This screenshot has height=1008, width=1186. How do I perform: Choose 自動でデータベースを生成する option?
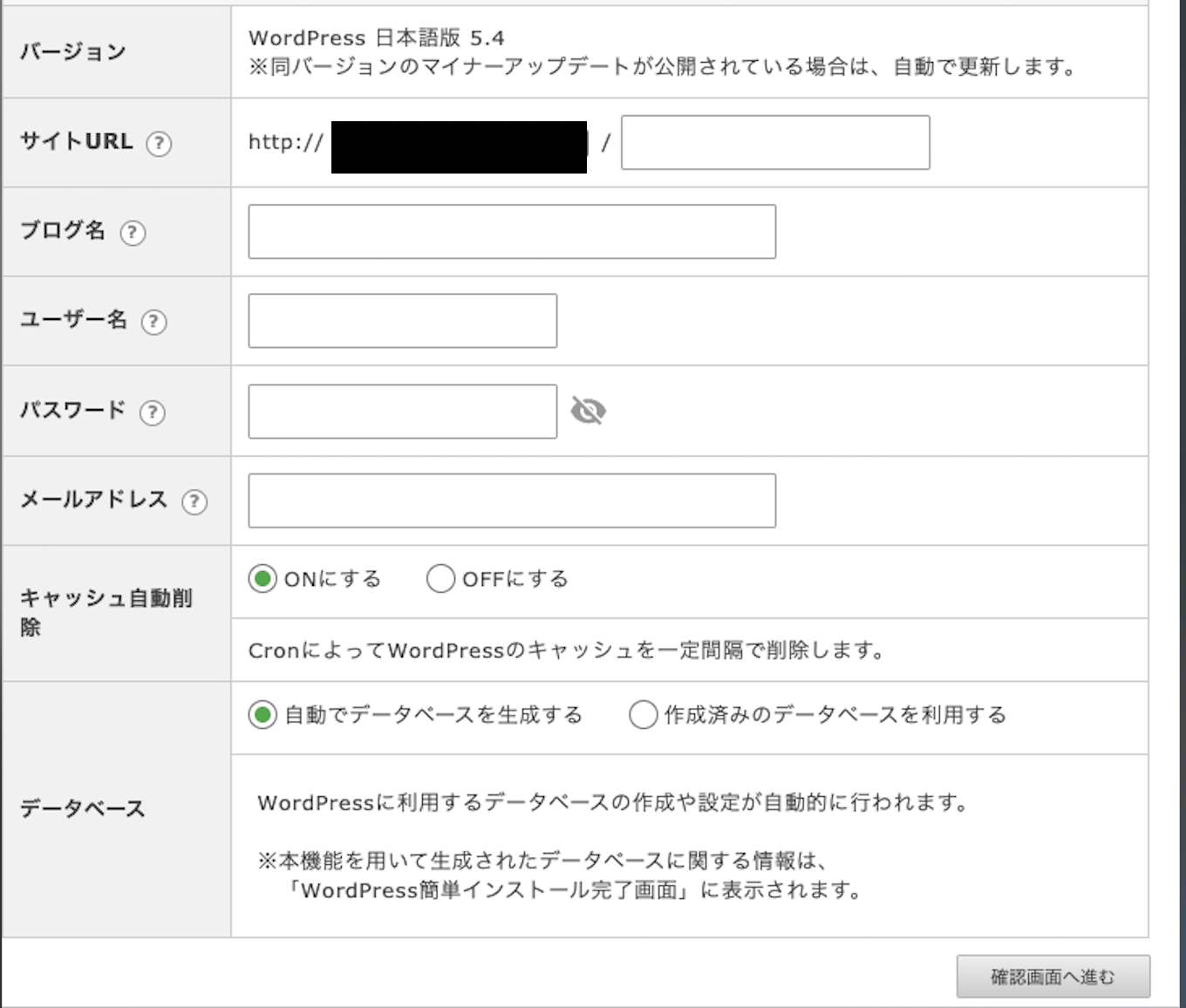262,715
